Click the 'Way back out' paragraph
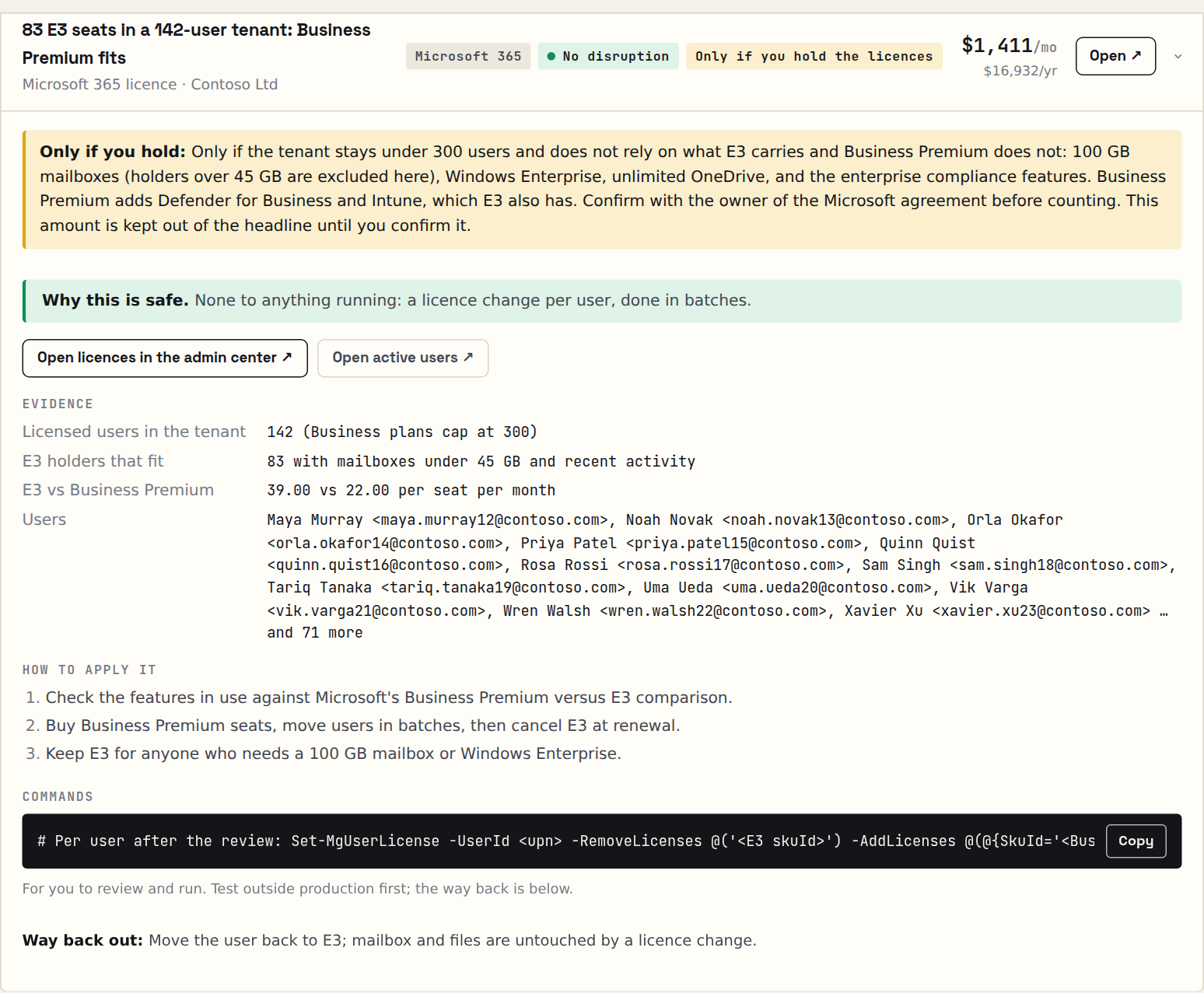Viewport: 1204px width, 993px height. tap(390, 940)
